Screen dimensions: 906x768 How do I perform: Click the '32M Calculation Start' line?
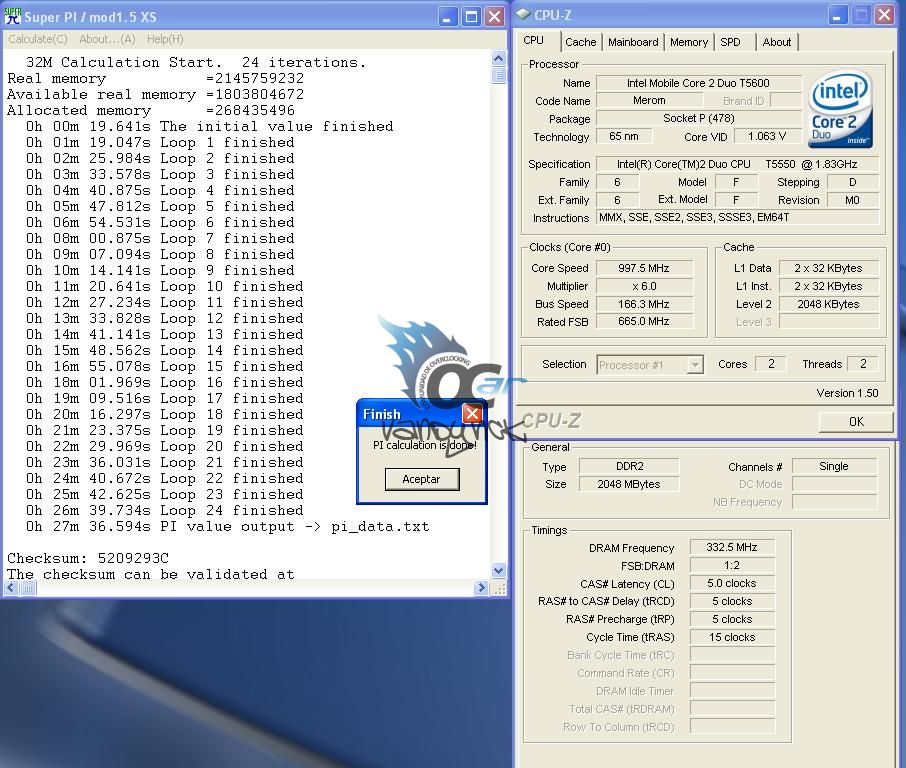196,62
